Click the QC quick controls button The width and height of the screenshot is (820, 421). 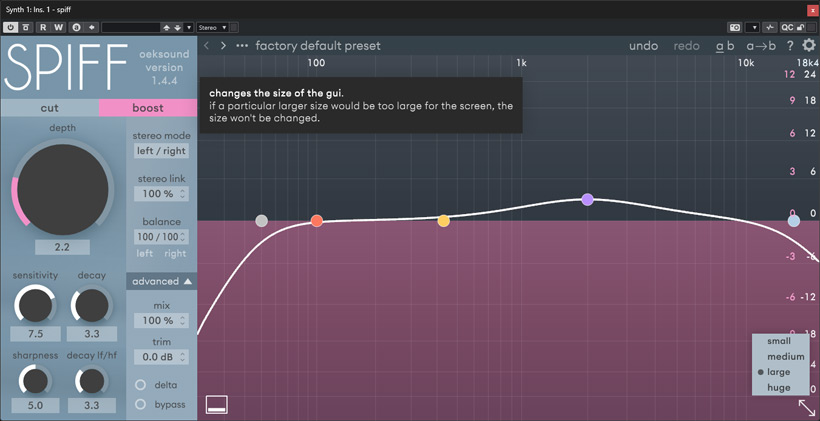[x=787, y=27]
